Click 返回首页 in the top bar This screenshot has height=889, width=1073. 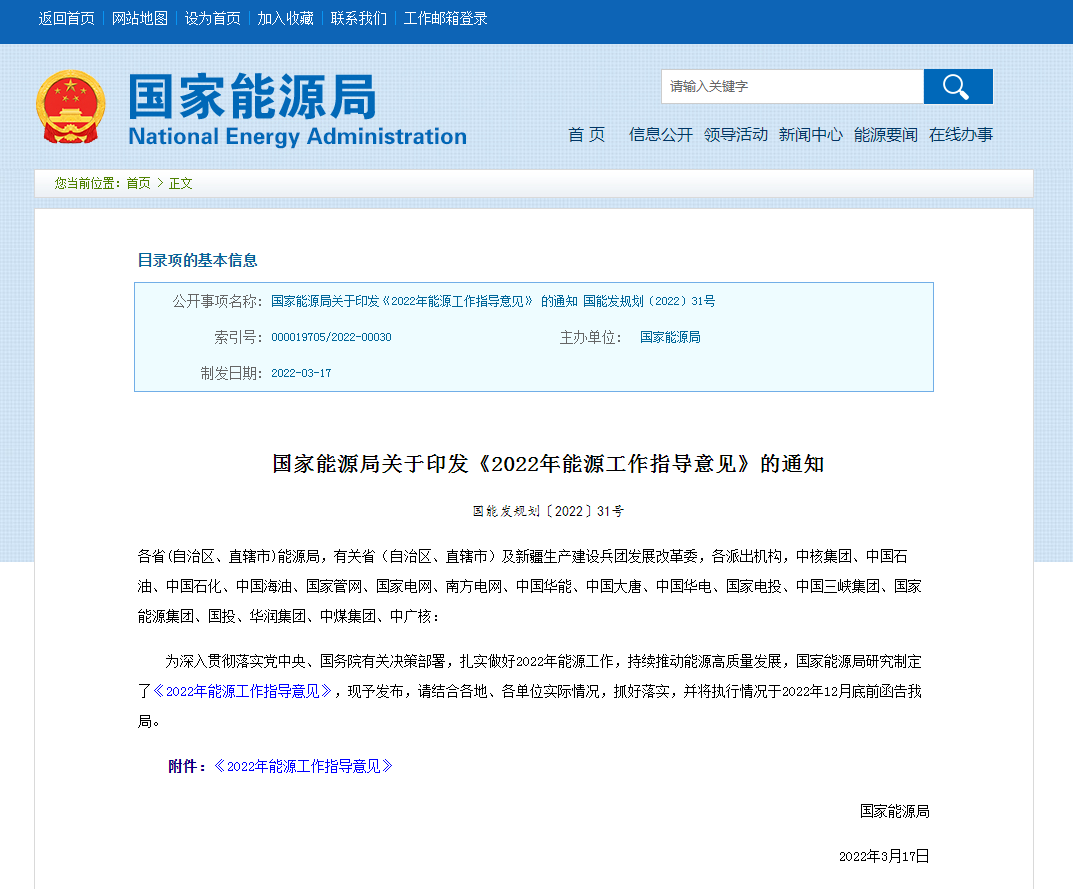[x=64, y=17]
